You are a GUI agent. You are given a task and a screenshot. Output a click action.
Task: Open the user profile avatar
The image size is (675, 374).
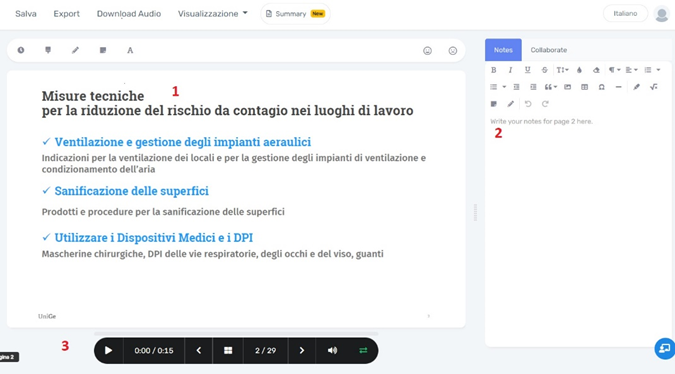661,14
